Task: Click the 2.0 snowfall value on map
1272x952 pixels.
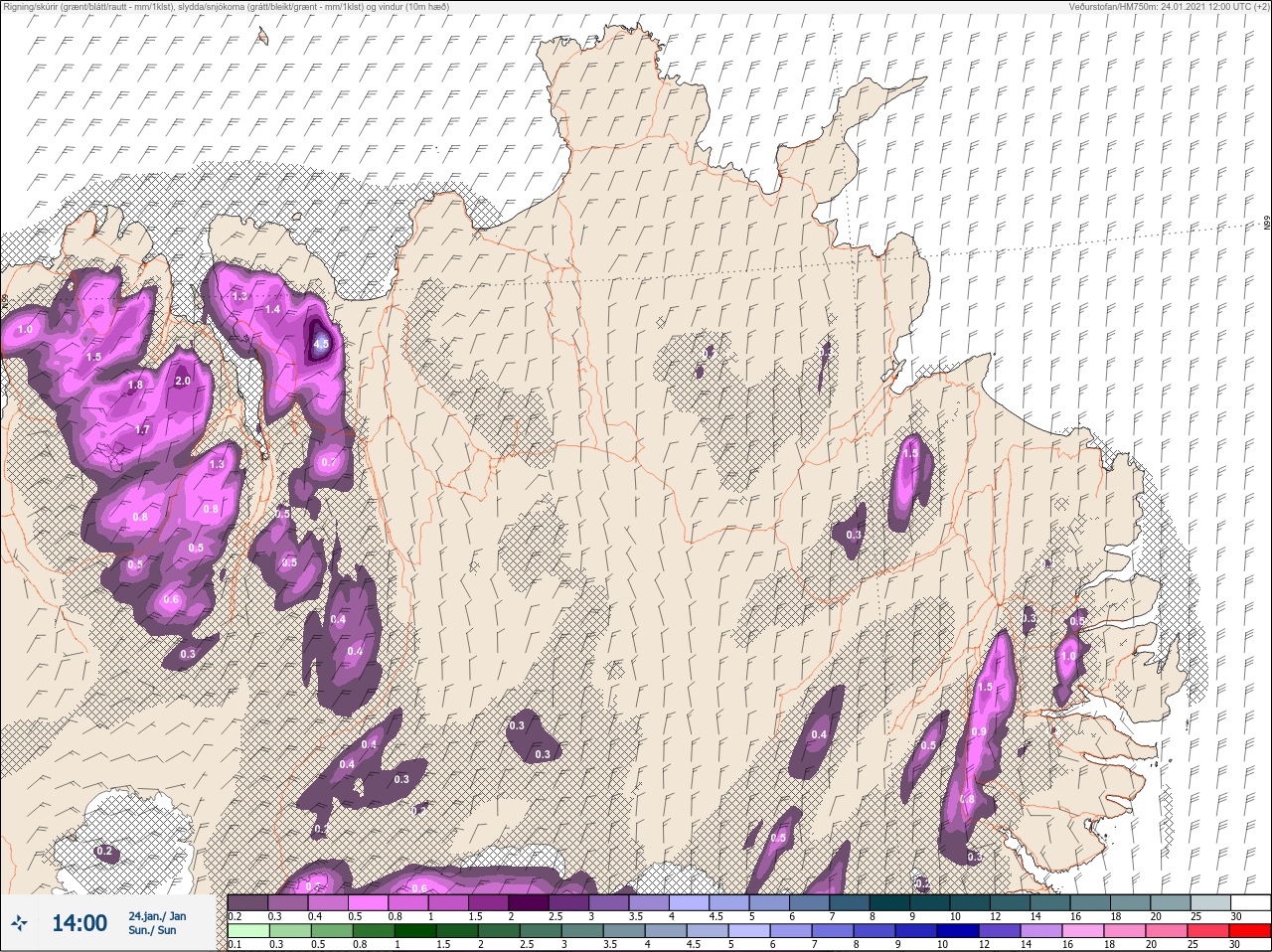Action: [x=182, y=381]
